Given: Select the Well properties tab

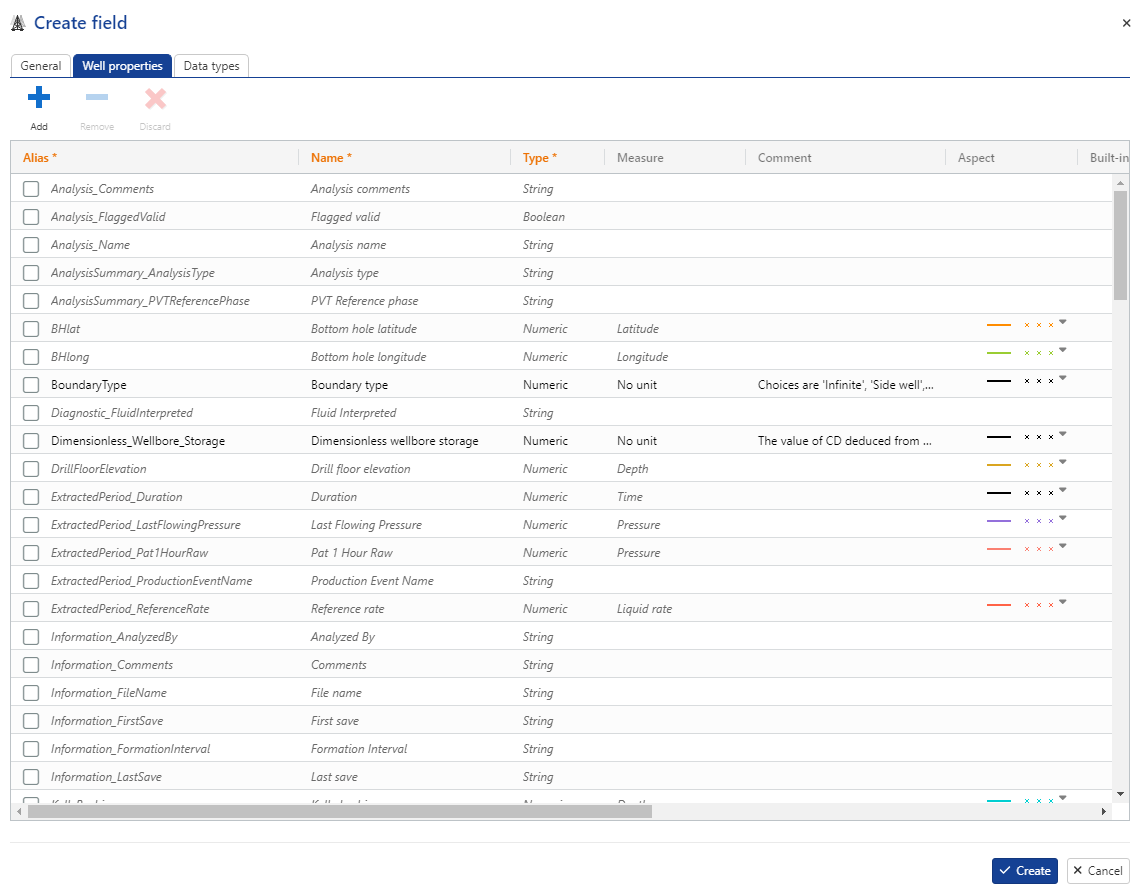Looking at the screenshot, I should 122,65.
